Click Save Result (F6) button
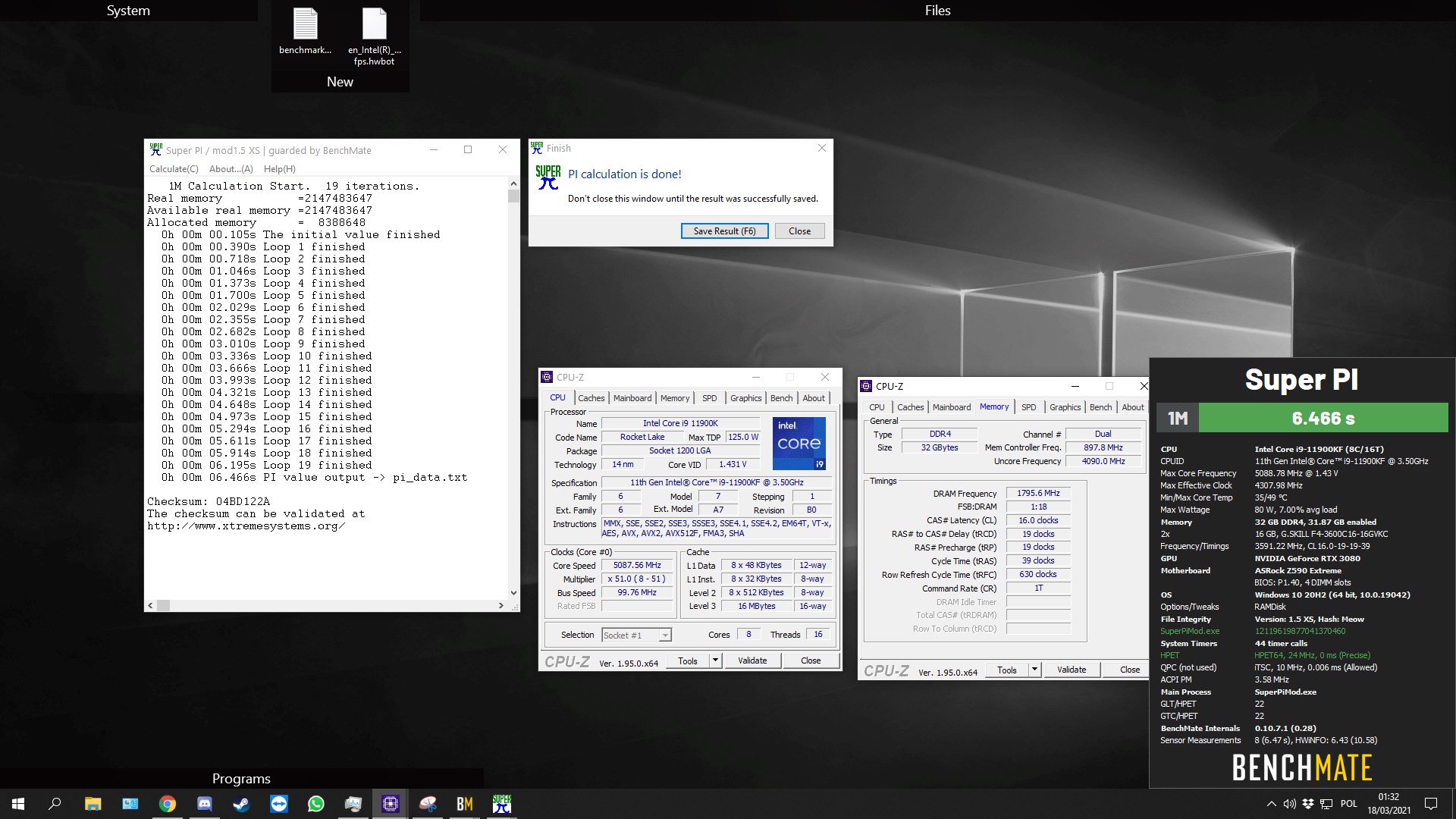The width and height of the screenshot is (1456, 819). [724, 231]
